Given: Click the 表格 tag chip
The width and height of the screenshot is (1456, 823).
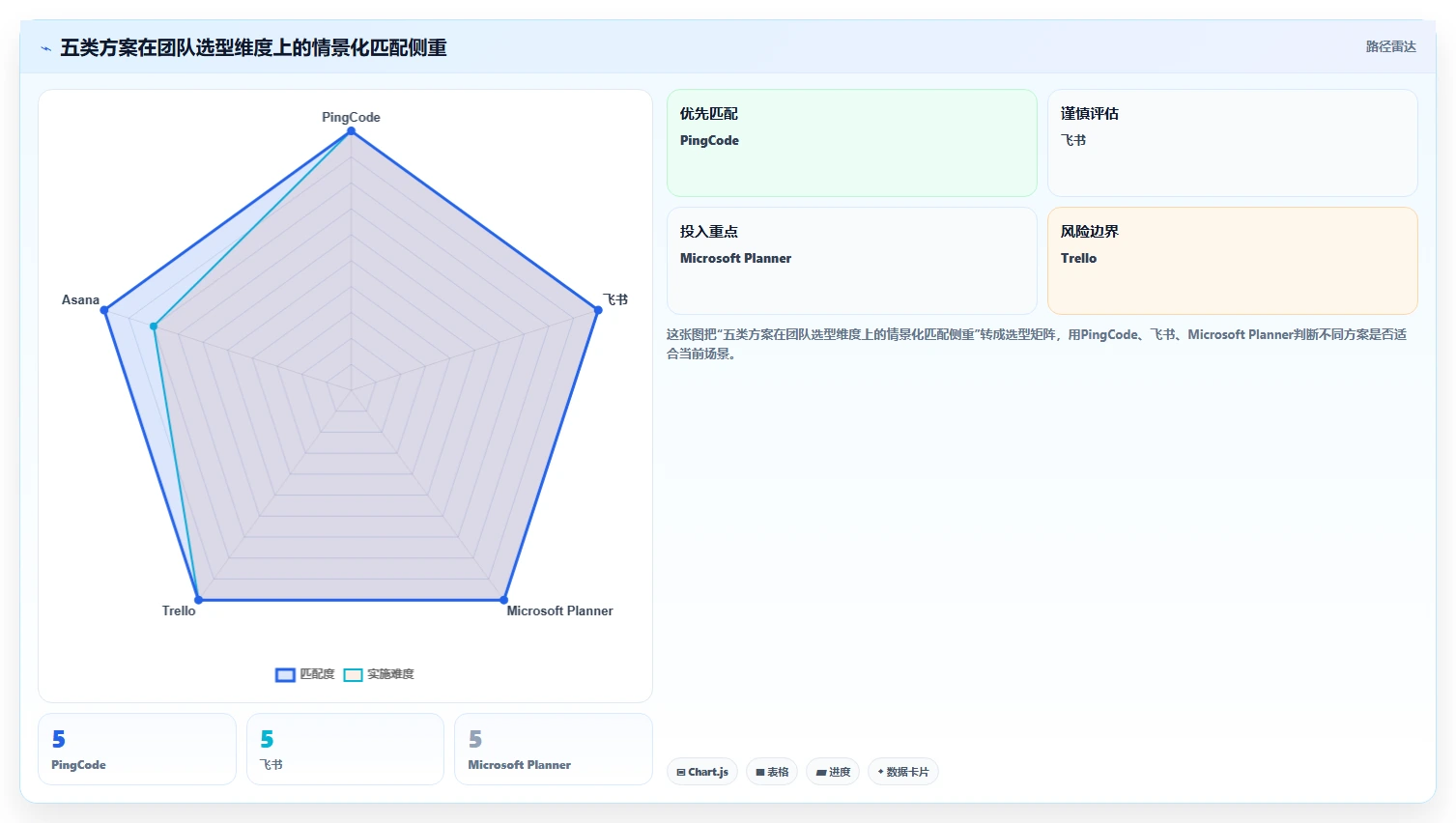Looking at the screenshot, I should click(772, 772).
